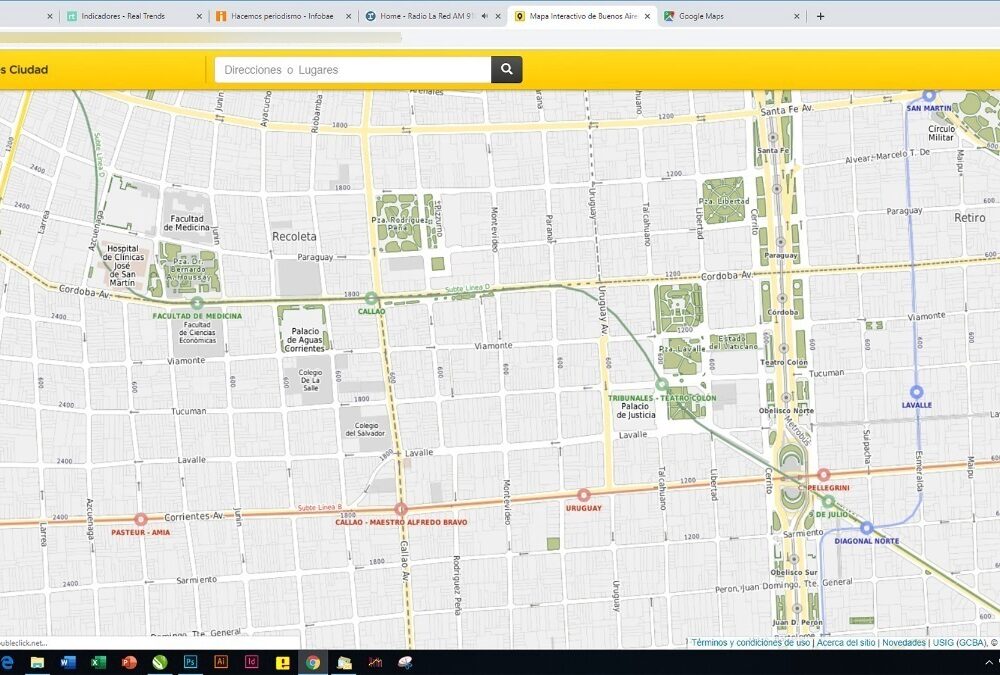Click the Recoleta neighborhood label
The image size is (1000, 675).
(x=294, y=236)
